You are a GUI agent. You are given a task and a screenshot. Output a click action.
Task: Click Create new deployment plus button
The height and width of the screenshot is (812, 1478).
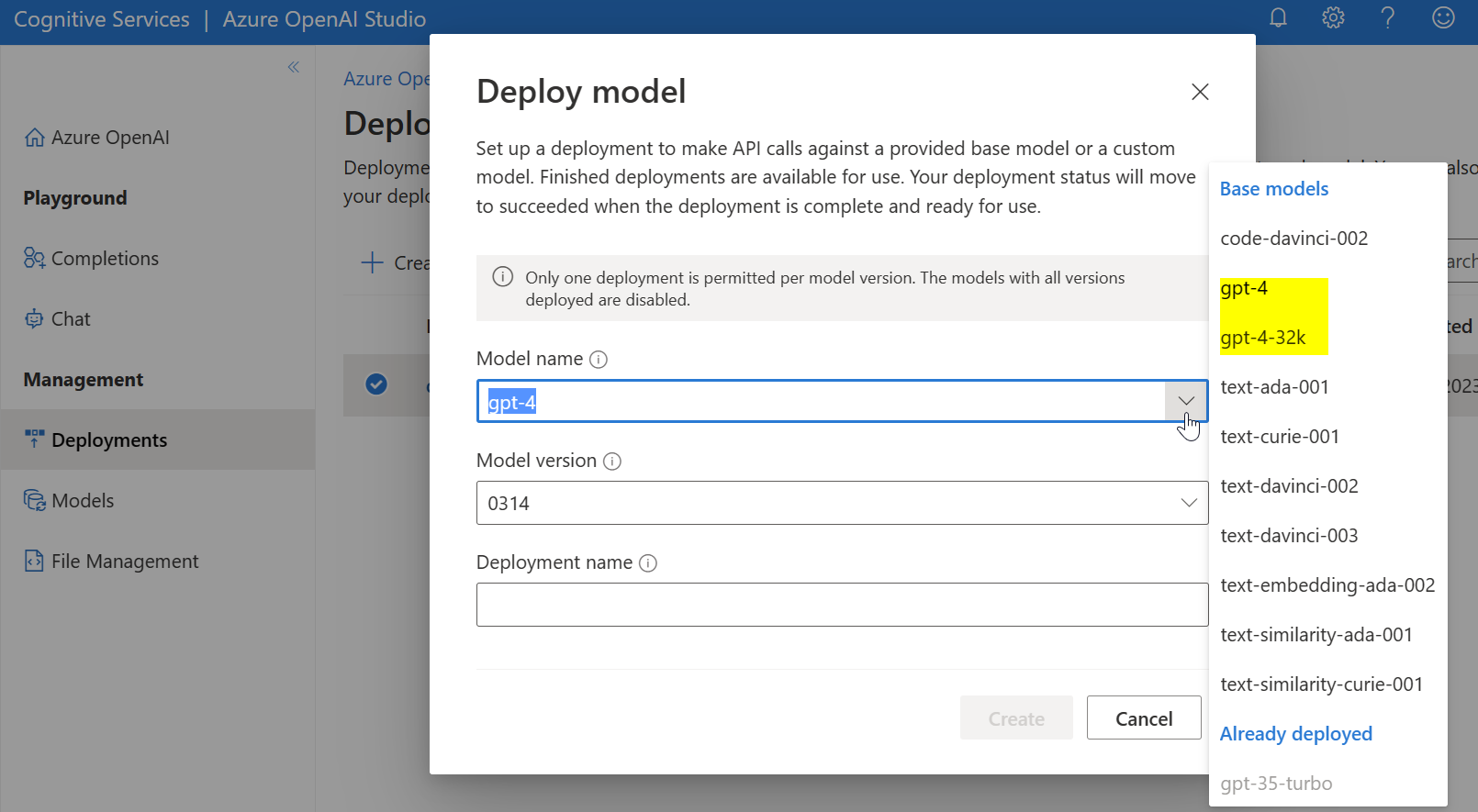pos(396,263)
